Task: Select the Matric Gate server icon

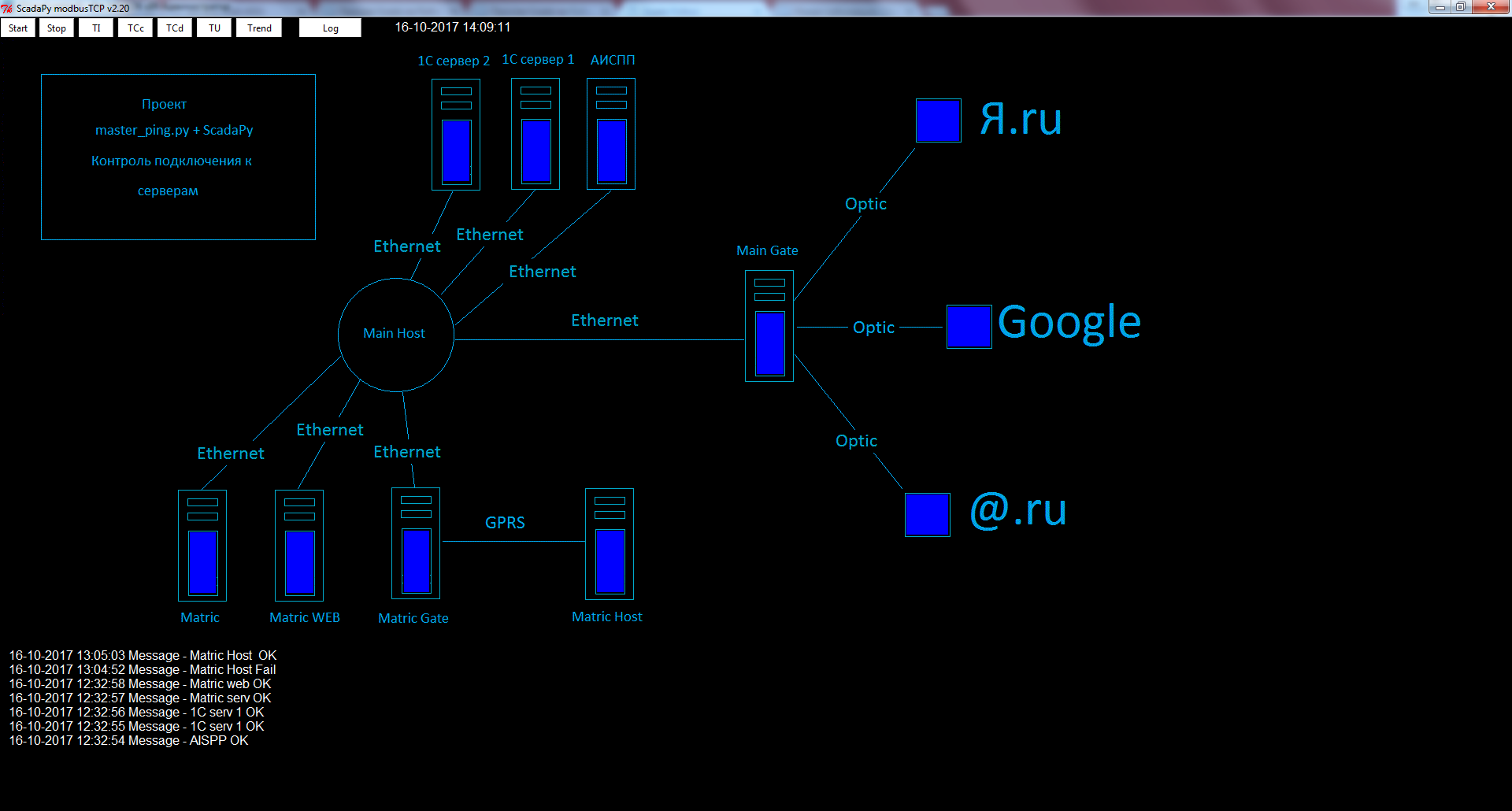Action: pyautogui.click(x=416, y=543)
